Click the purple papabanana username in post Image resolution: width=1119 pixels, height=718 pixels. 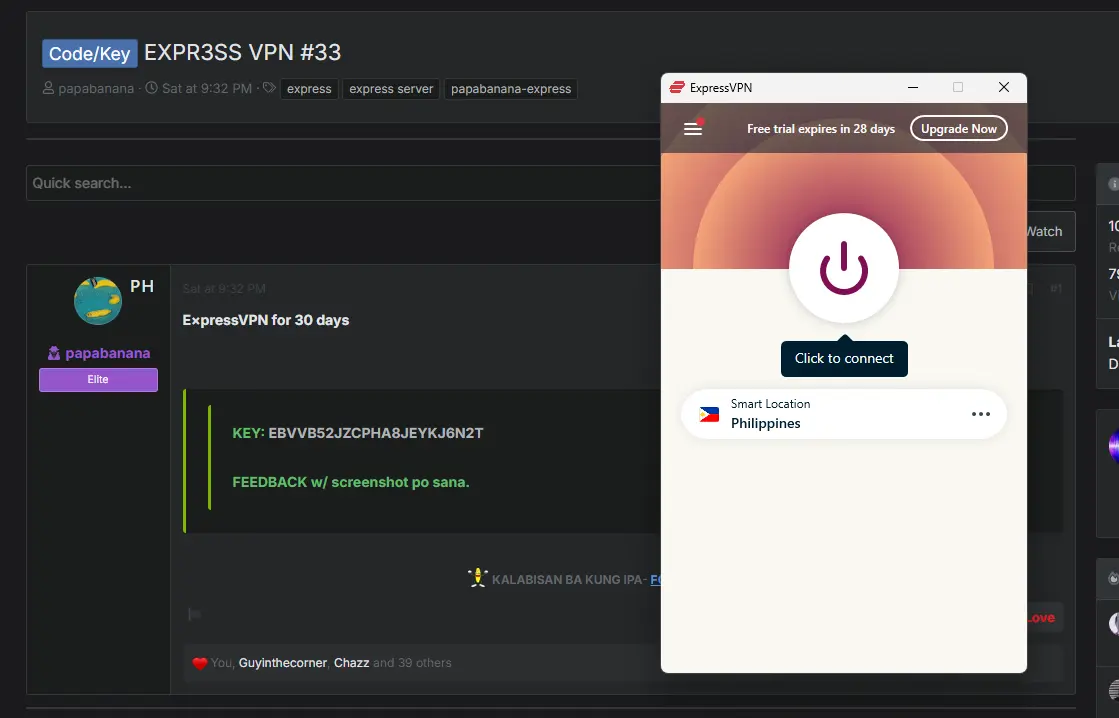[x=108, y=353]
